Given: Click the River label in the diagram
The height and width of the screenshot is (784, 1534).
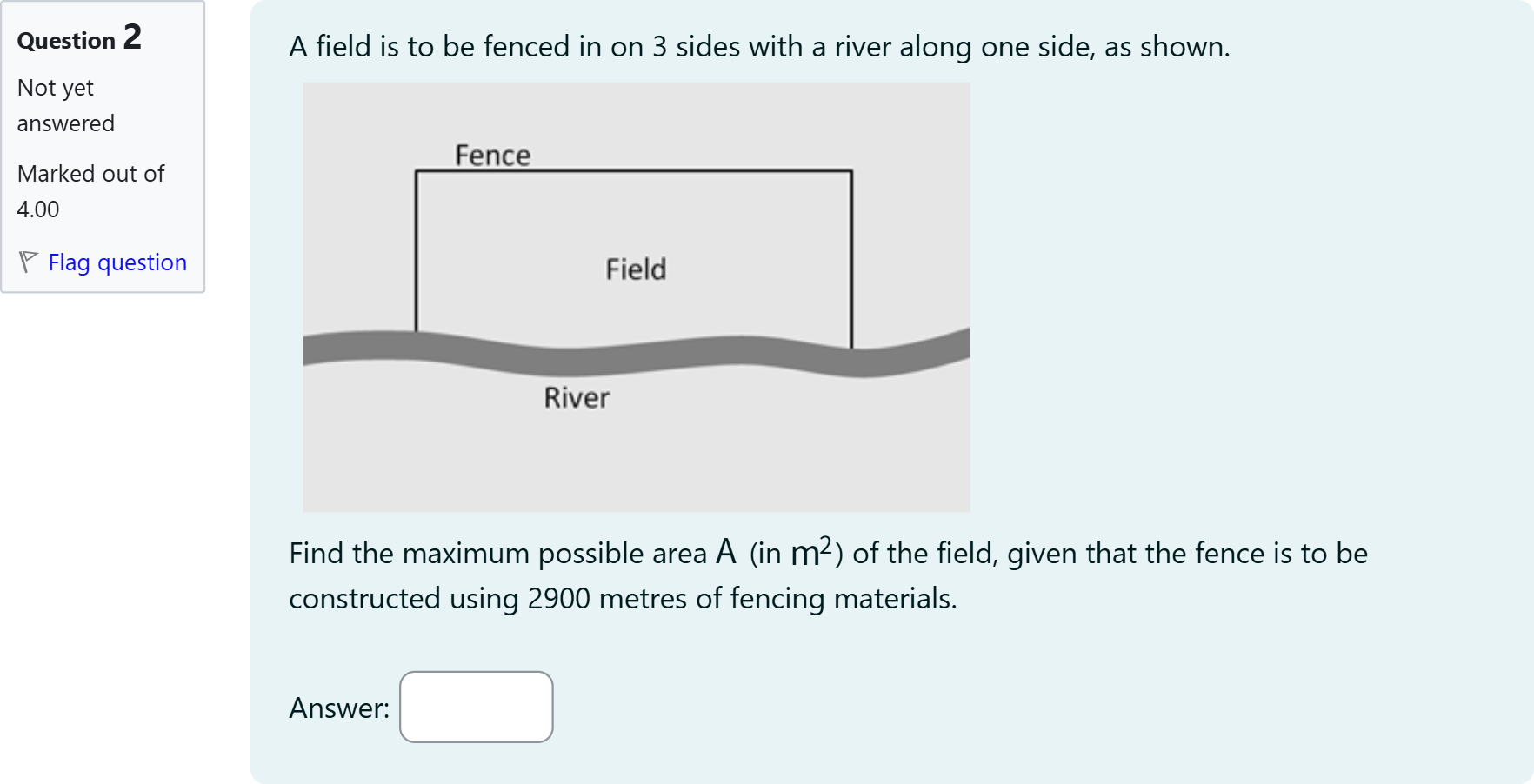Looking at the screenshot, I should 577,397.
